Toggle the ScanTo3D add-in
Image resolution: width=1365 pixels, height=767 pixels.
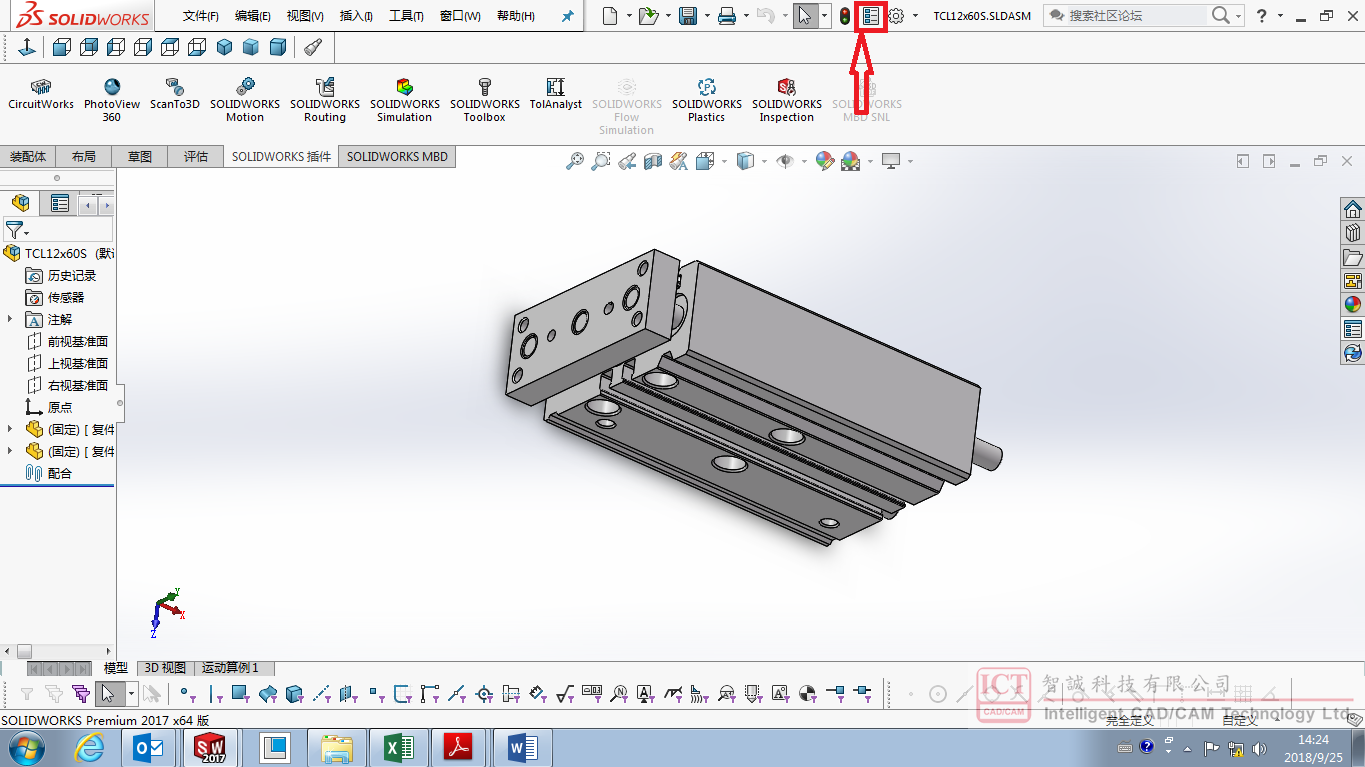[175, 95]
